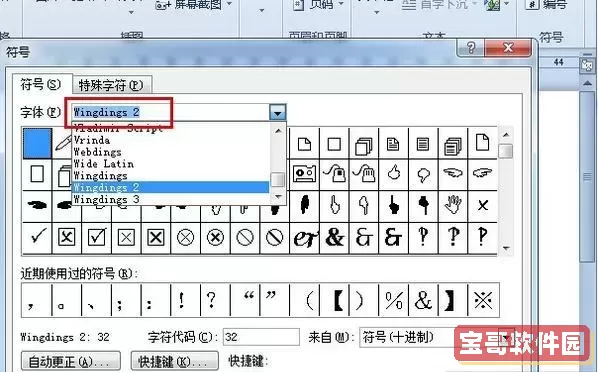Close the 符号 dialog
Viewport: 598px width, 372px height.
[508, 48]
